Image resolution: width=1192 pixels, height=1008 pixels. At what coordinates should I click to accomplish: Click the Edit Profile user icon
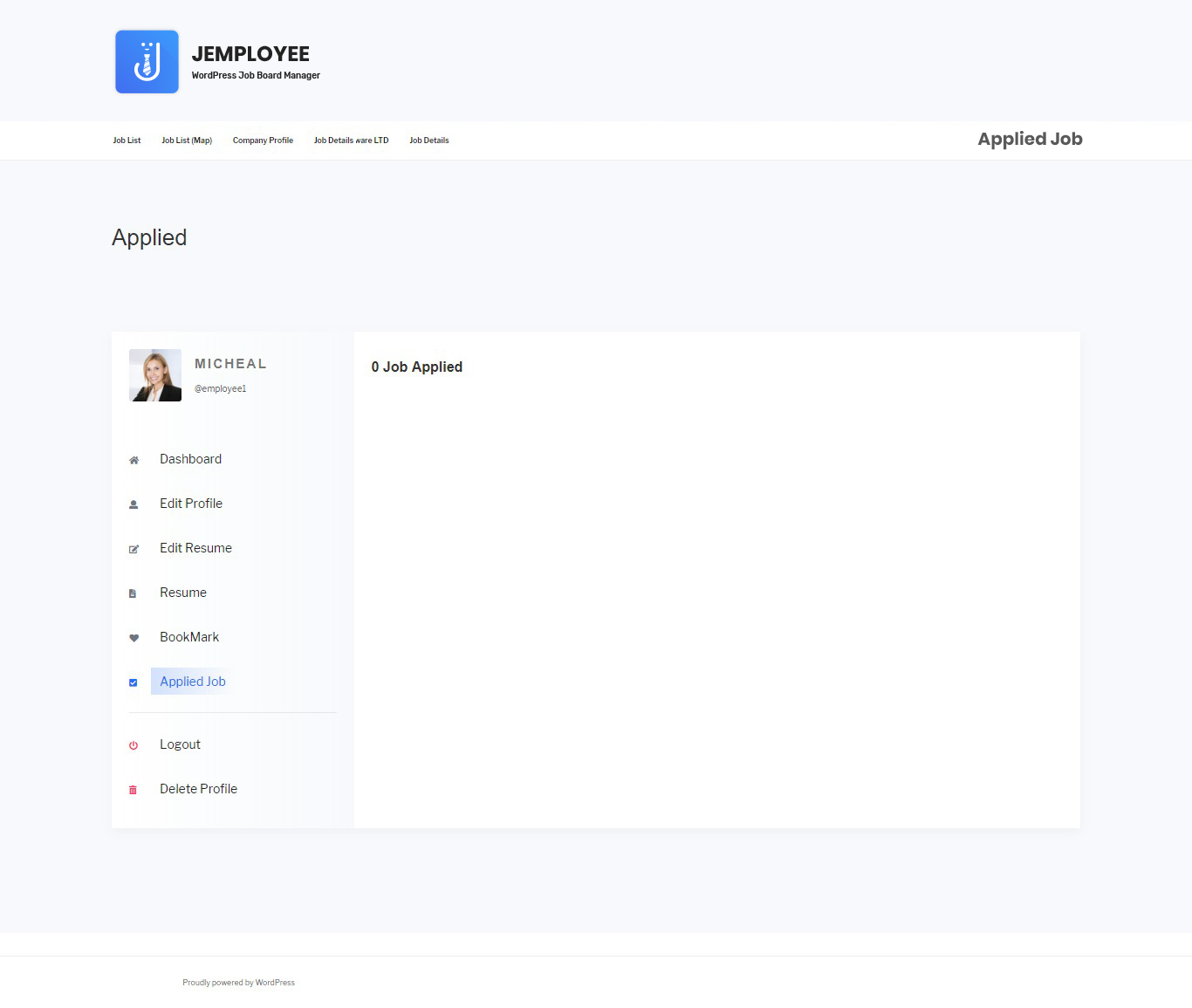tap(134, 504)
